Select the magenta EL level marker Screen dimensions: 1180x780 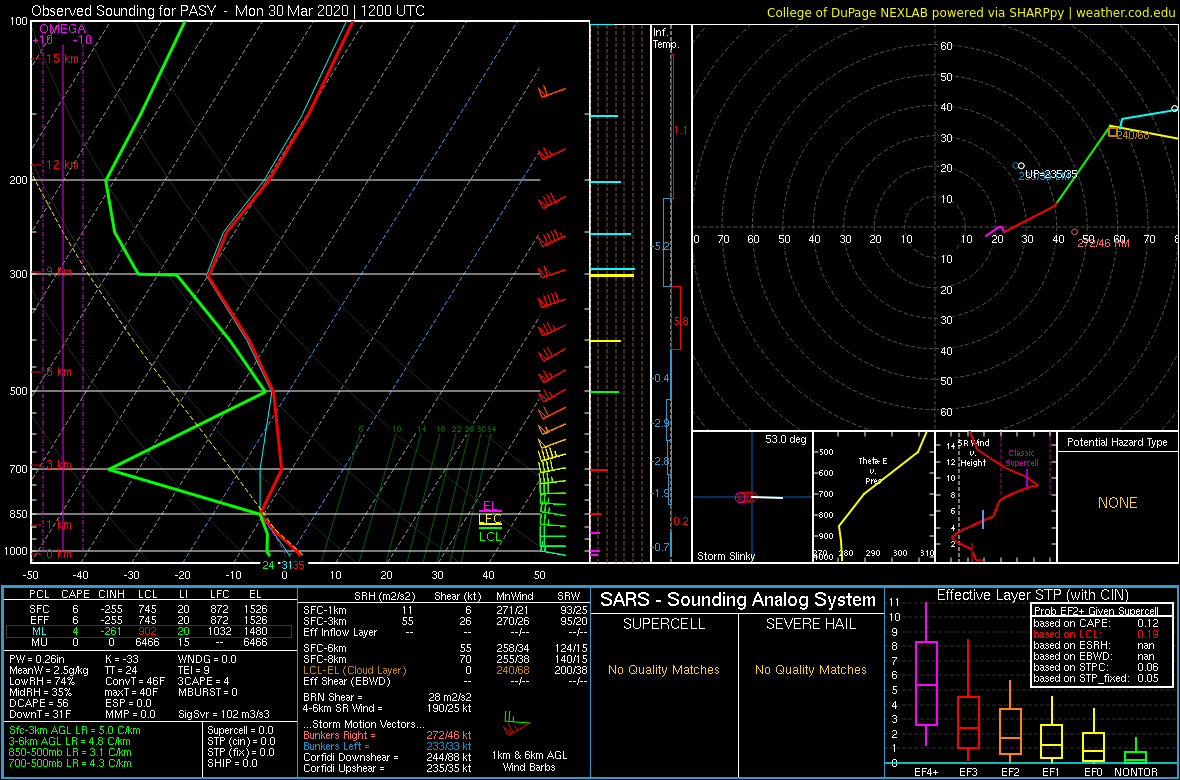(490, 507)
